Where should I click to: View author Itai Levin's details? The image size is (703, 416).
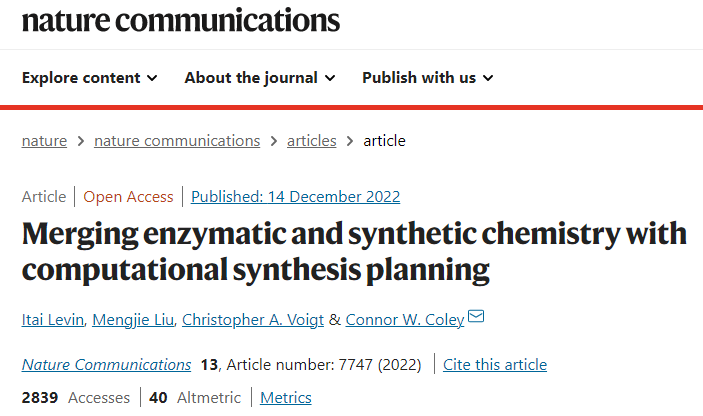(53, 319)
